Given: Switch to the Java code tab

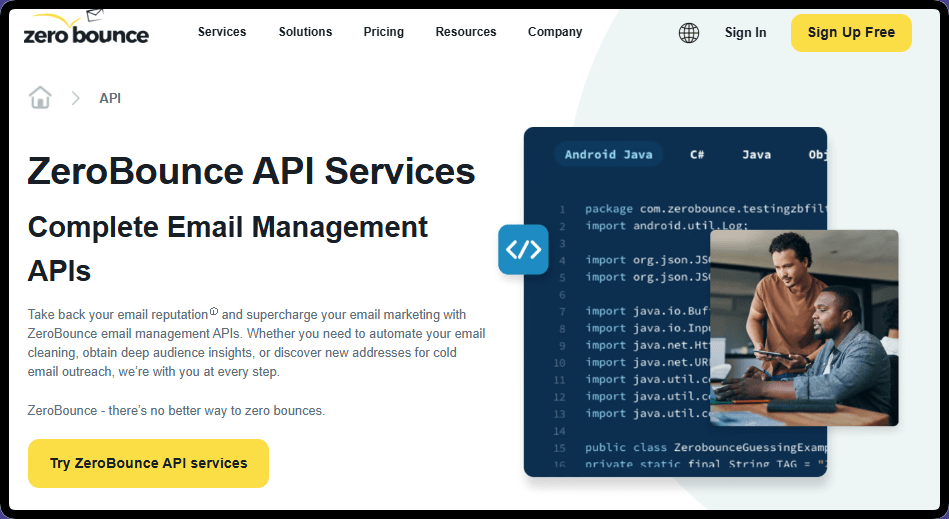Looking at the screenshot, I should [x=757, y=155].
